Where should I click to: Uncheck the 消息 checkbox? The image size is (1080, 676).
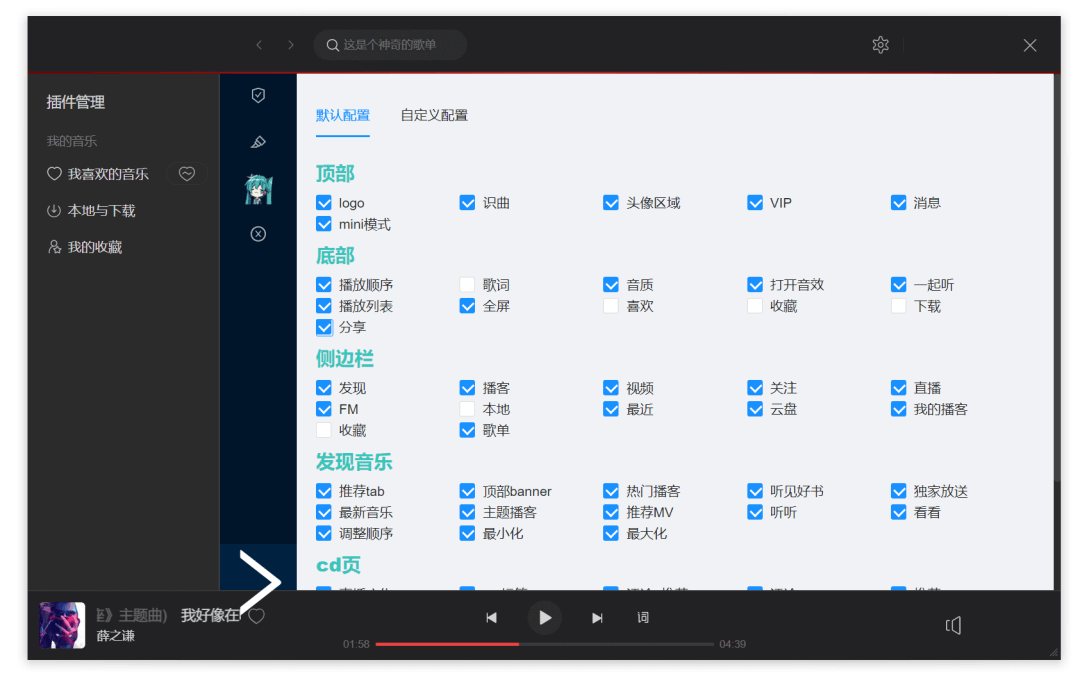point(898,203)
